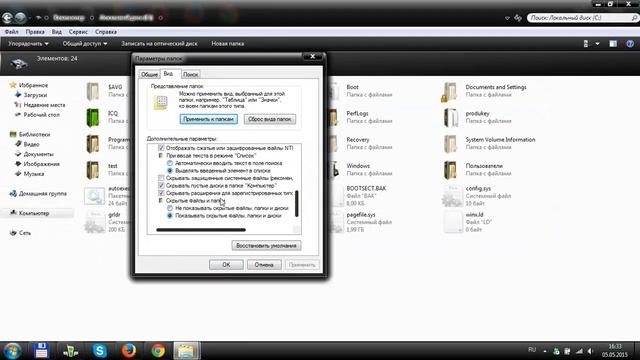Open the Файл menu
The width and height of the screenshot is (640, 360).
11,32
